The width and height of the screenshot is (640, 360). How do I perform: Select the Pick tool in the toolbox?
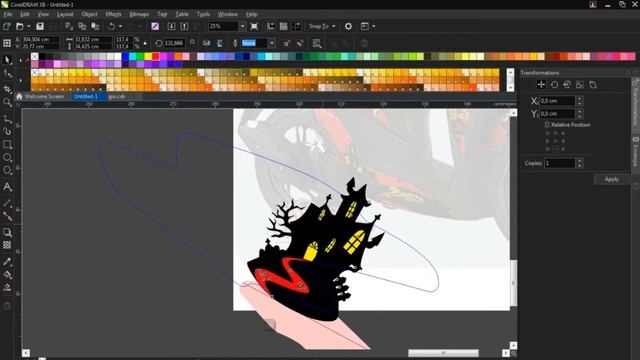7,60
